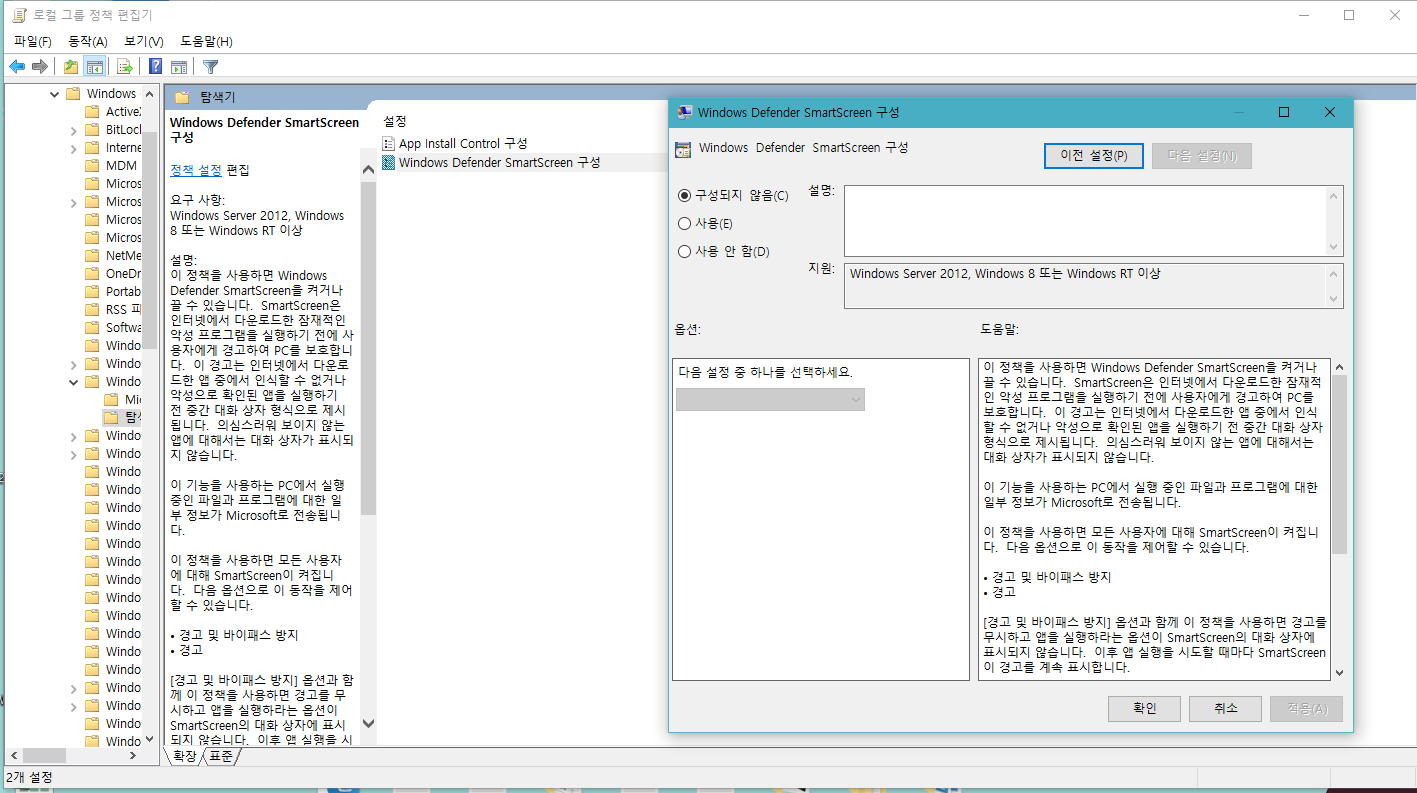This screenshot has width=1417, height=793.
Task: Click the description panel scroll down arrow
Action: pos(368,723)
